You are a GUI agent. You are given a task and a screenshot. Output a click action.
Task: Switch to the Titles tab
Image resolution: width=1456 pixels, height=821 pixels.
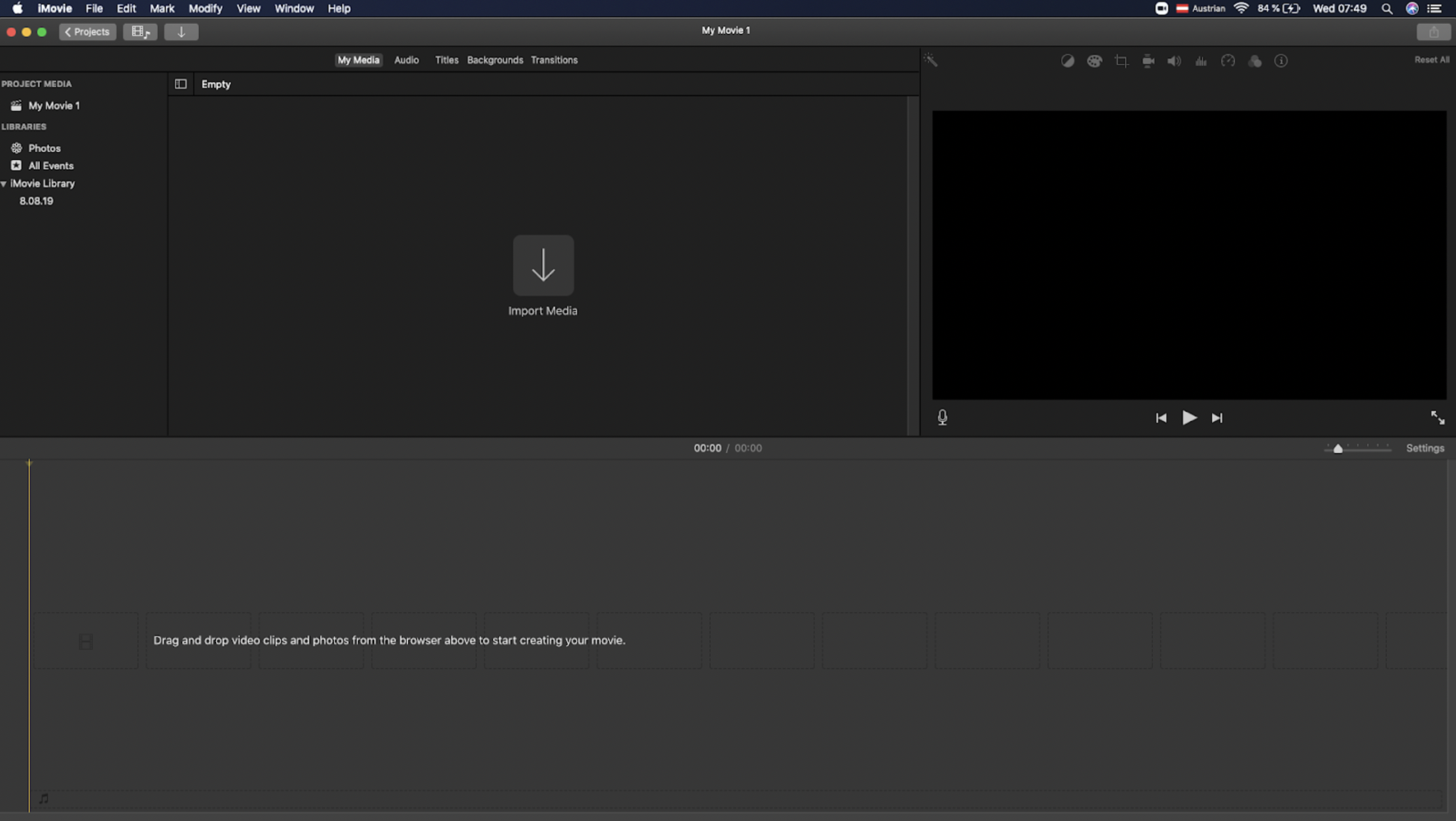[446, 60]
